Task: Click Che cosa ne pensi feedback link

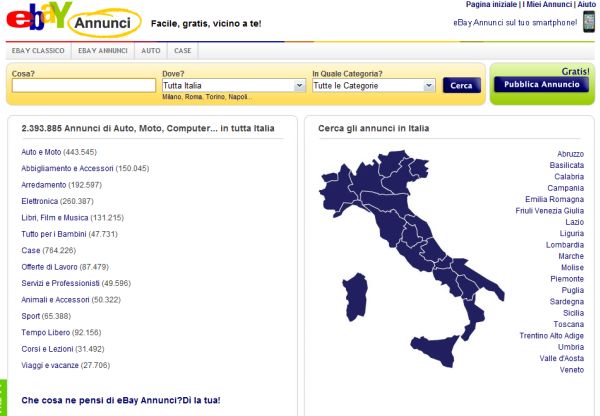Action: point(121,400)
